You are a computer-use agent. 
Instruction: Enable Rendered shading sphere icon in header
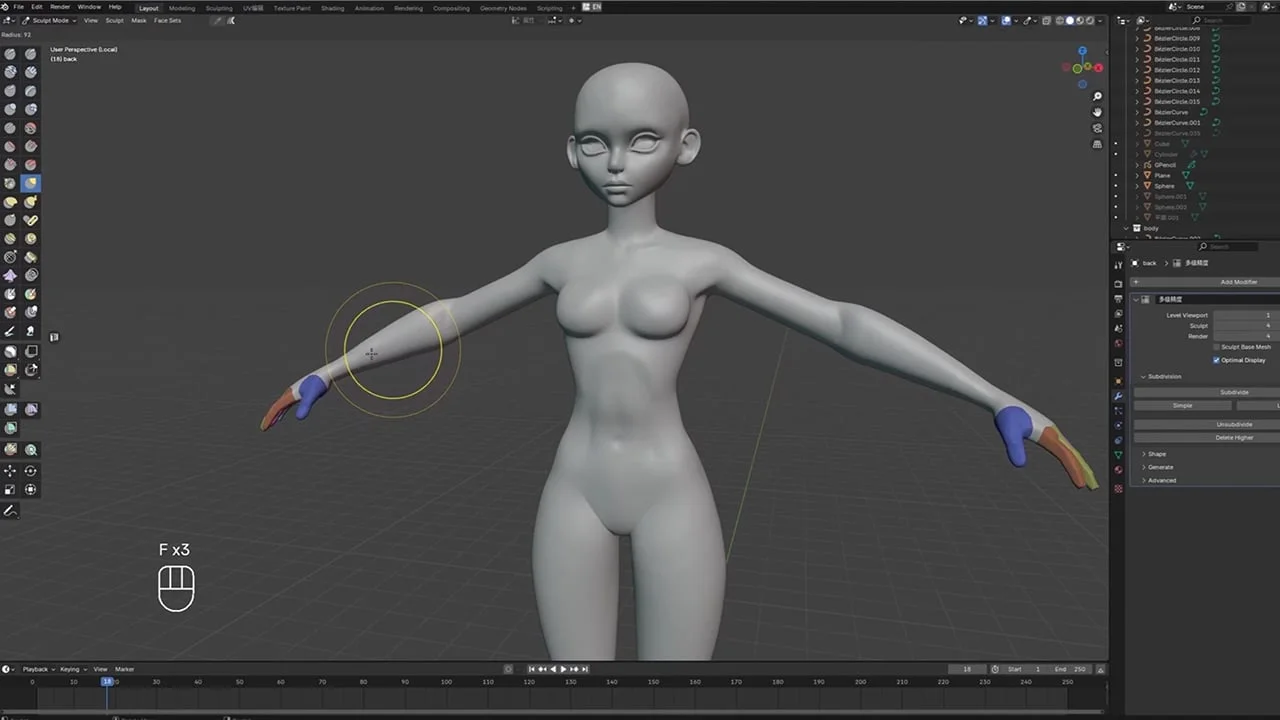pos(1090,20)
